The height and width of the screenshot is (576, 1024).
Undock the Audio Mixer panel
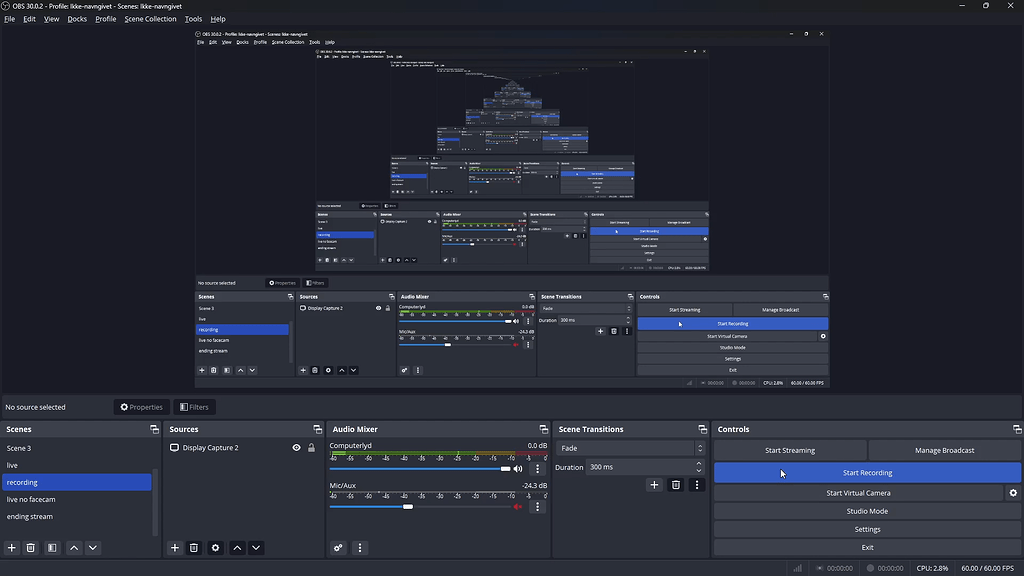543,429
